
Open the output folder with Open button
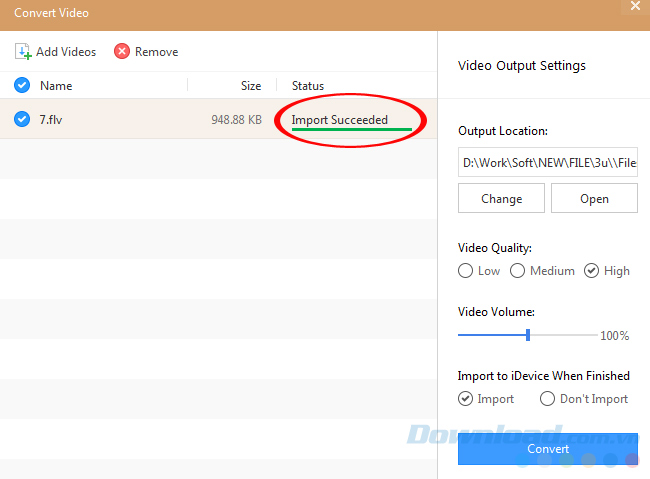(x=594, y=199)
